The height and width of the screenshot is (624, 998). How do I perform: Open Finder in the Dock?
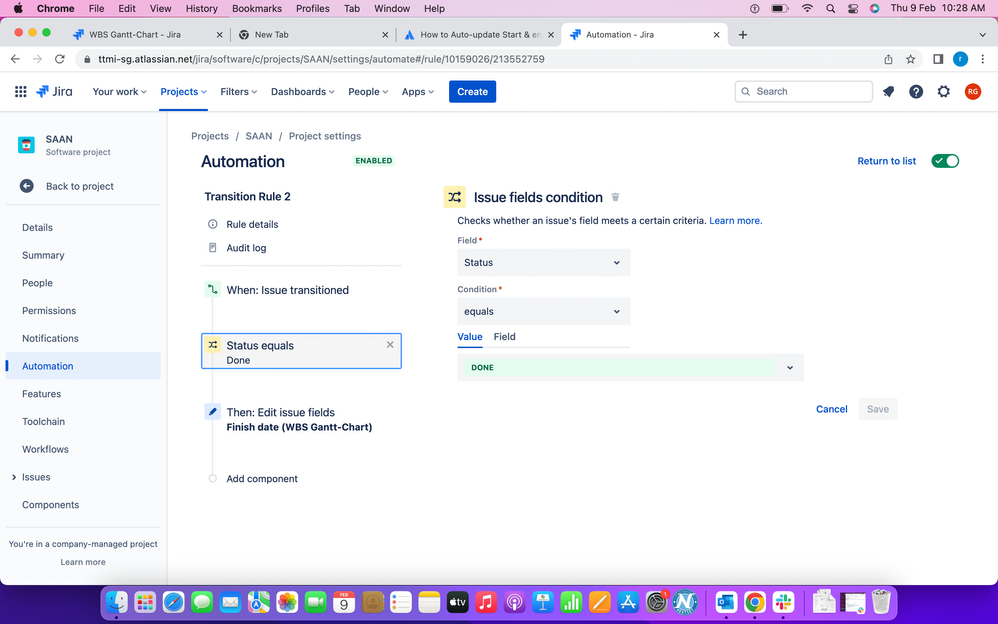coord(116,602)
